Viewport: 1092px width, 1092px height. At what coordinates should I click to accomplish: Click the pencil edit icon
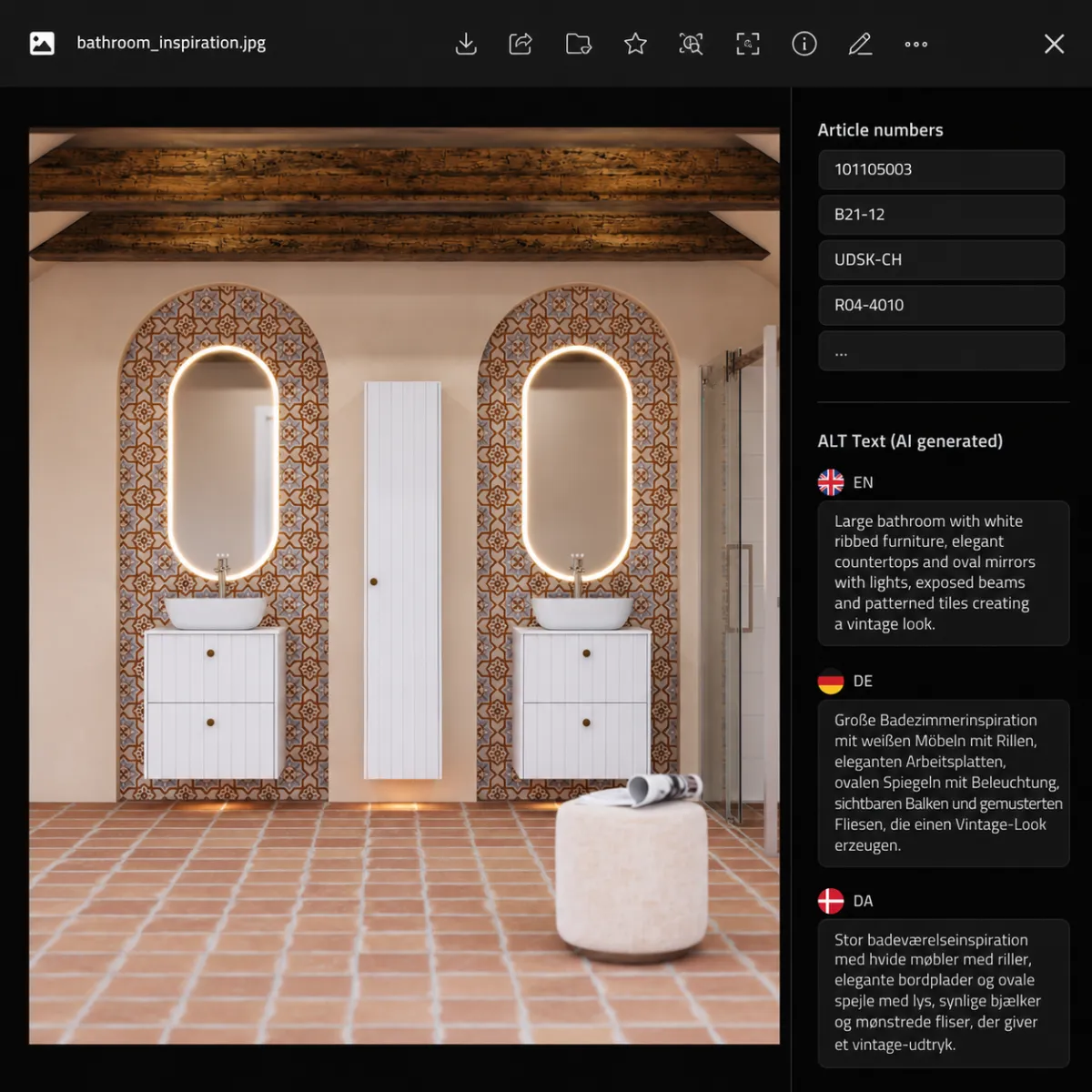(x=860, y=44)
